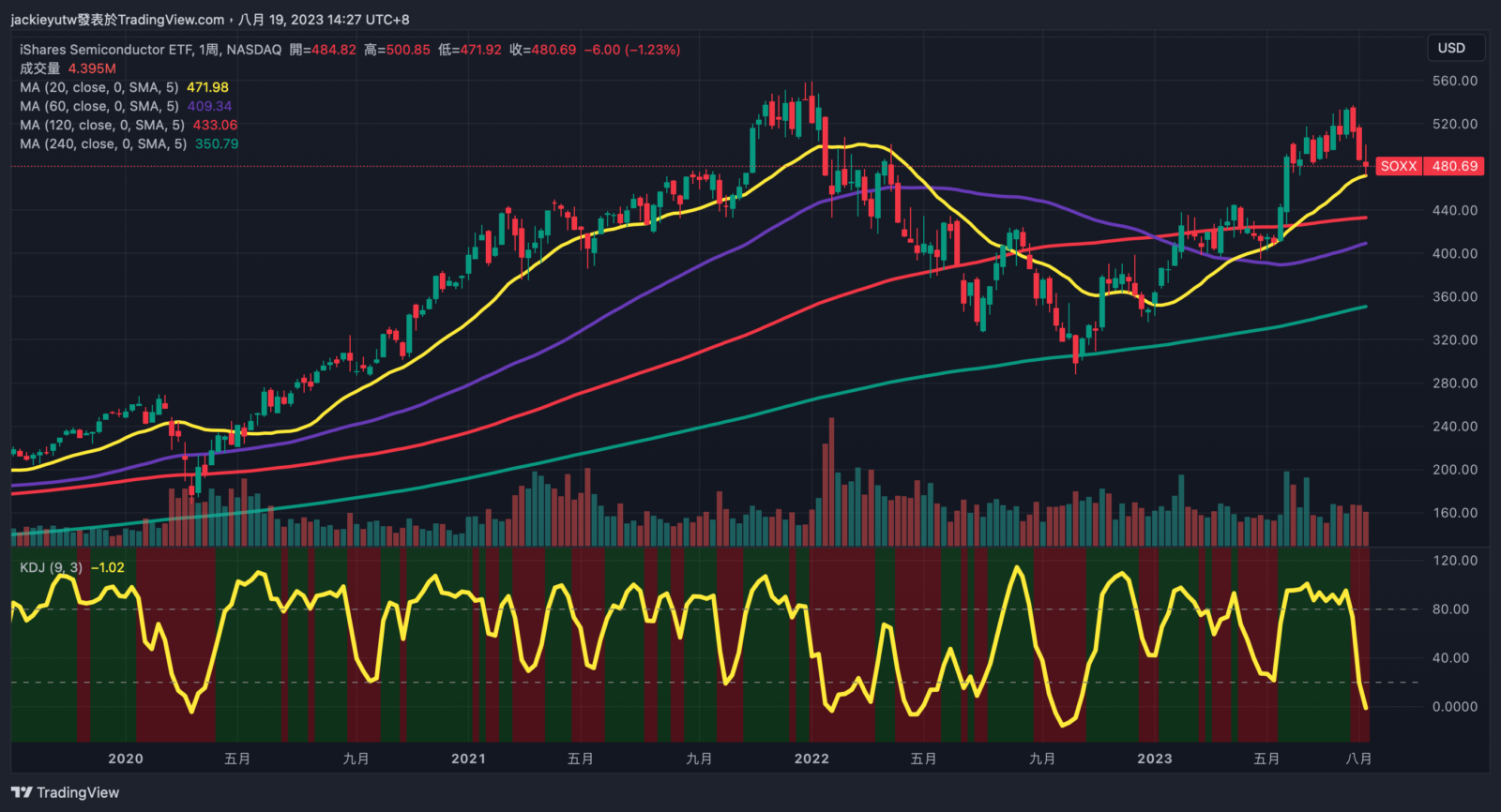The height and width of the screenshot is (812, 1501).
Task: Open the USD currency selector
Action: (x=1450, y=48)
